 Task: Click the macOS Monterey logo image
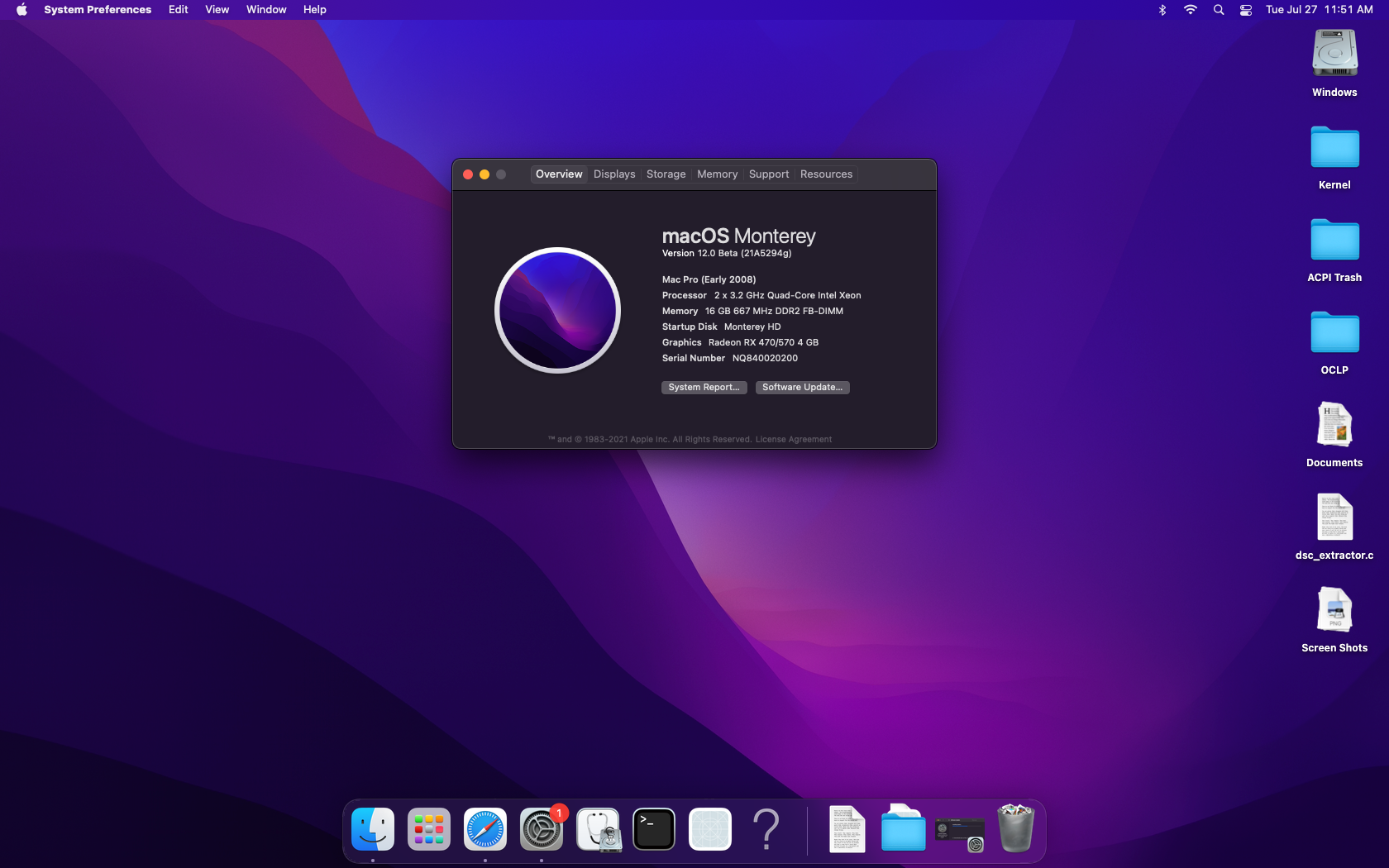(x=558, y=311)
